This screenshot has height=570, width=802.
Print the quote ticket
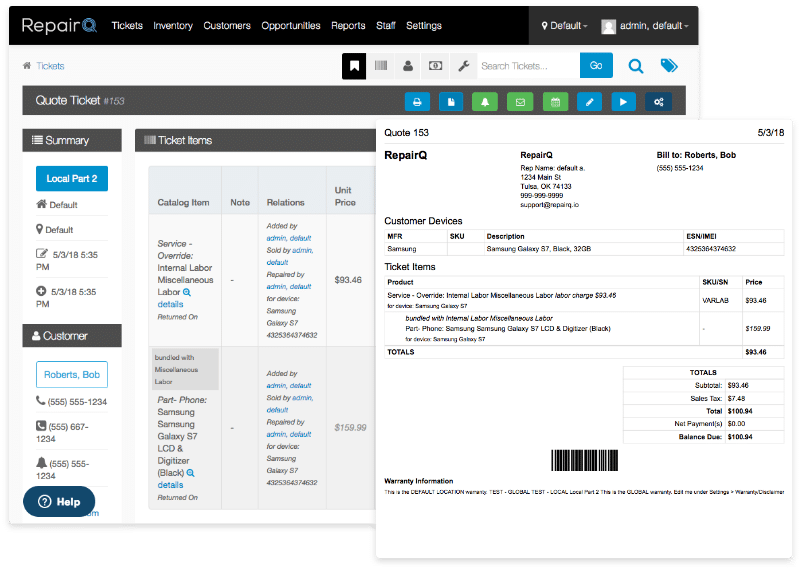[417, 101]
